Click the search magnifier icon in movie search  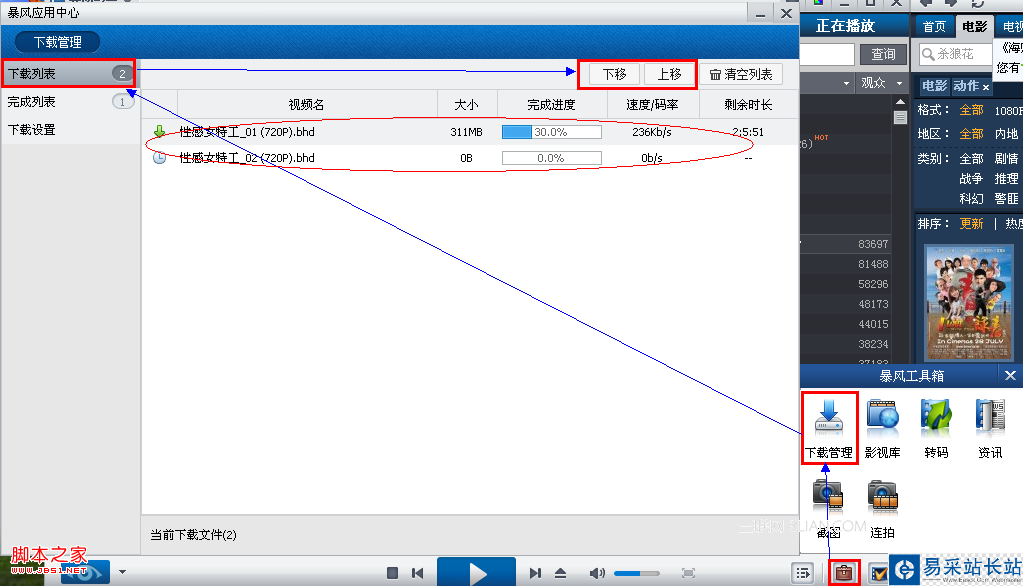click(928, 54)
